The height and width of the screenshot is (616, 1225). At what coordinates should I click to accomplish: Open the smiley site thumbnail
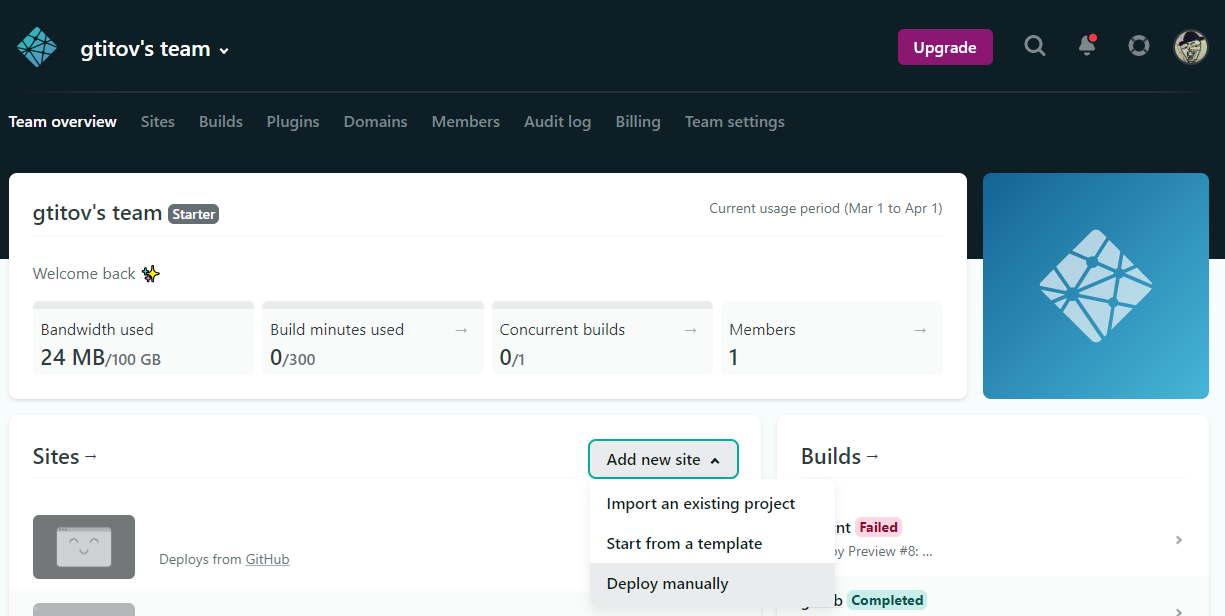84,547
